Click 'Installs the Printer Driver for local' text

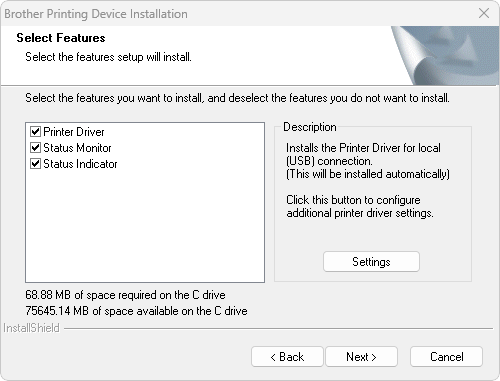[363, 148]
